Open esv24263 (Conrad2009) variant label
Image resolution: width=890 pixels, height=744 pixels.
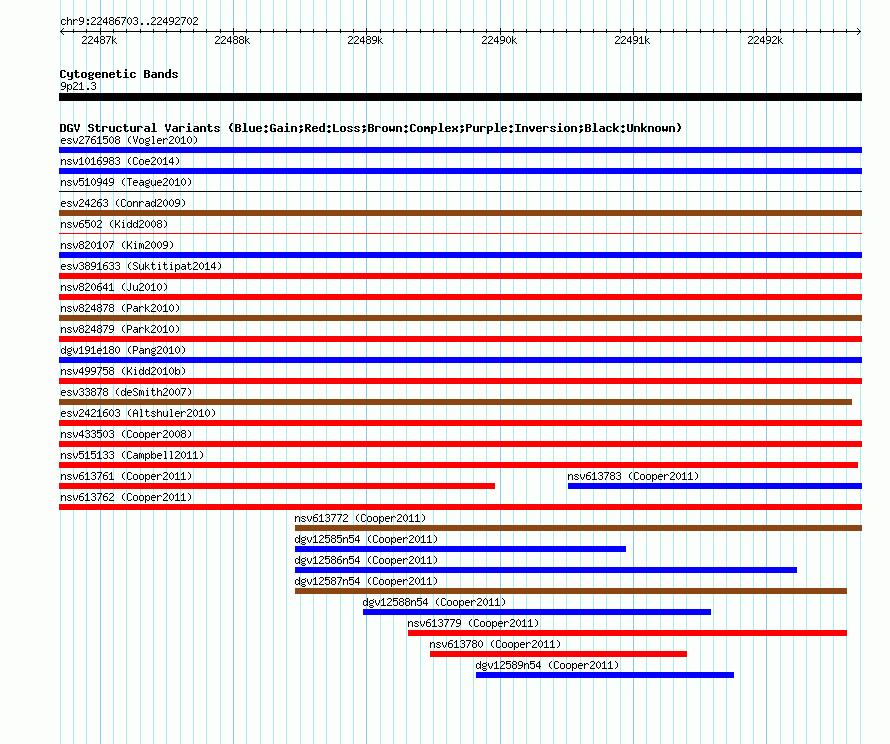(123, 203)
